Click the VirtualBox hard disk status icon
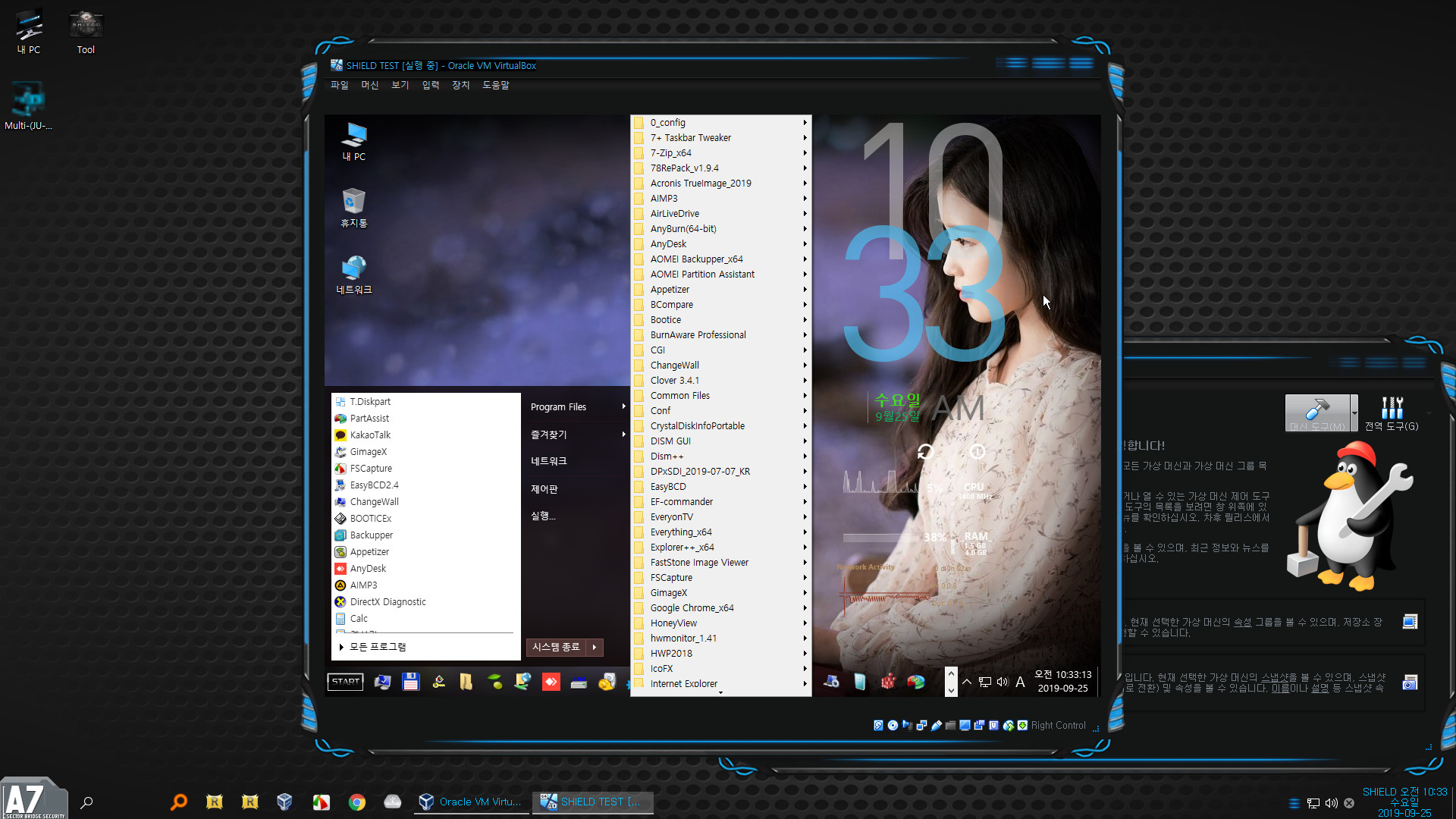Image resolution: width=1456 pixels, height=819 pixels. point(878,725)
